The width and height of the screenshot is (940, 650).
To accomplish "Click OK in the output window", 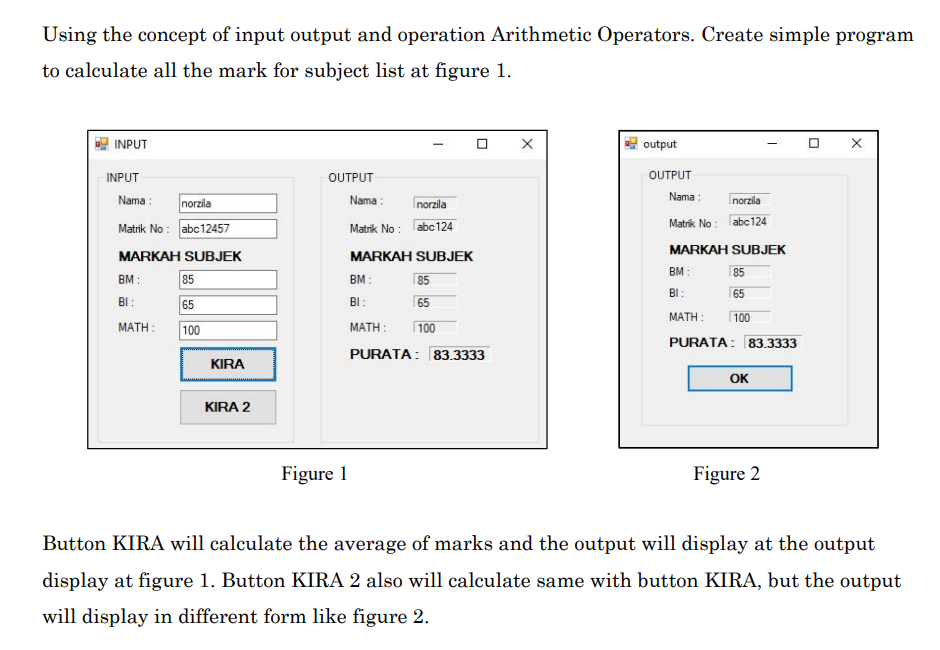I will (740, 378).
